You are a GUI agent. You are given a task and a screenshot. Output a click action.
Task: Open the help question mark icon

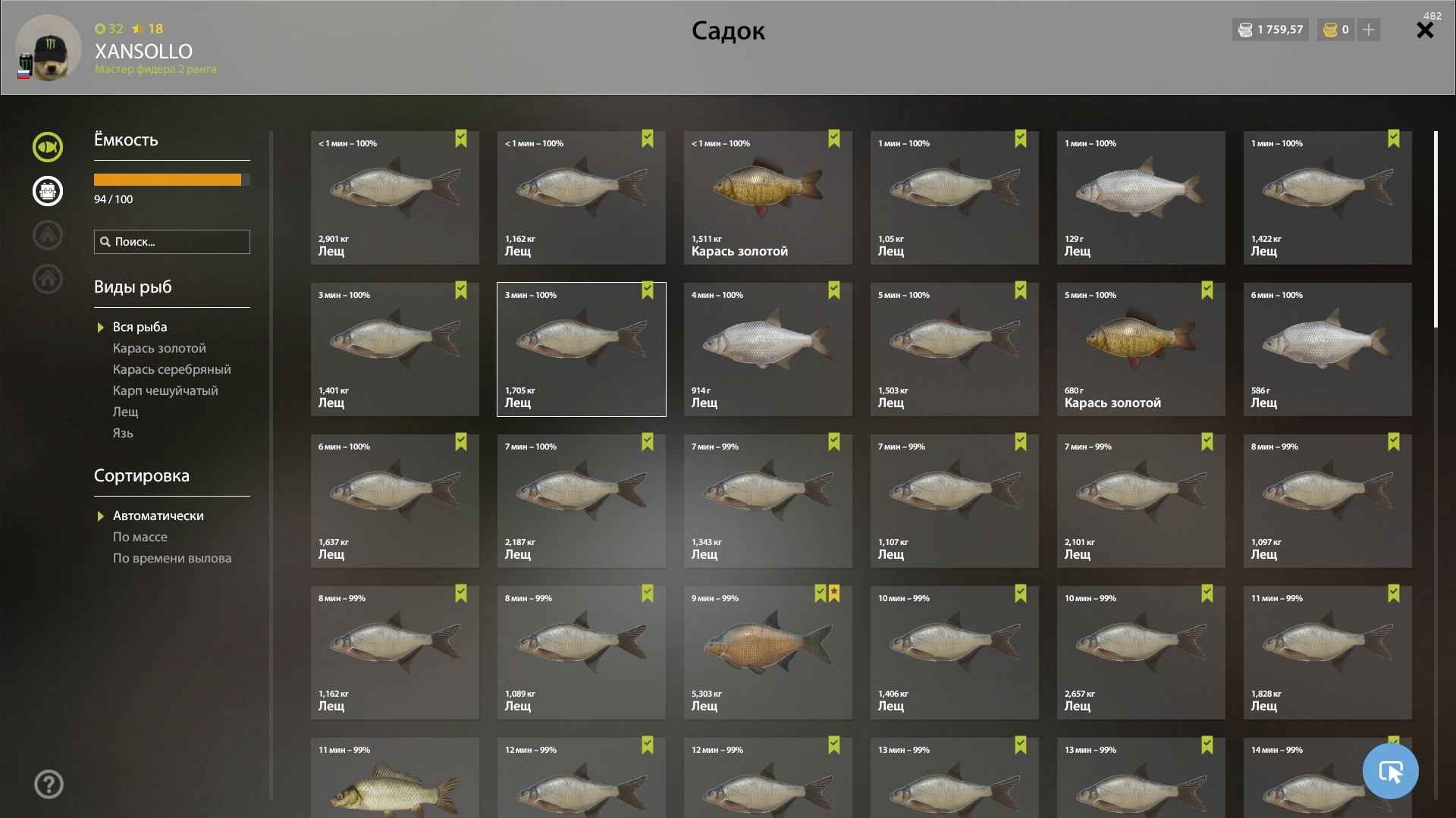point(49,784)
